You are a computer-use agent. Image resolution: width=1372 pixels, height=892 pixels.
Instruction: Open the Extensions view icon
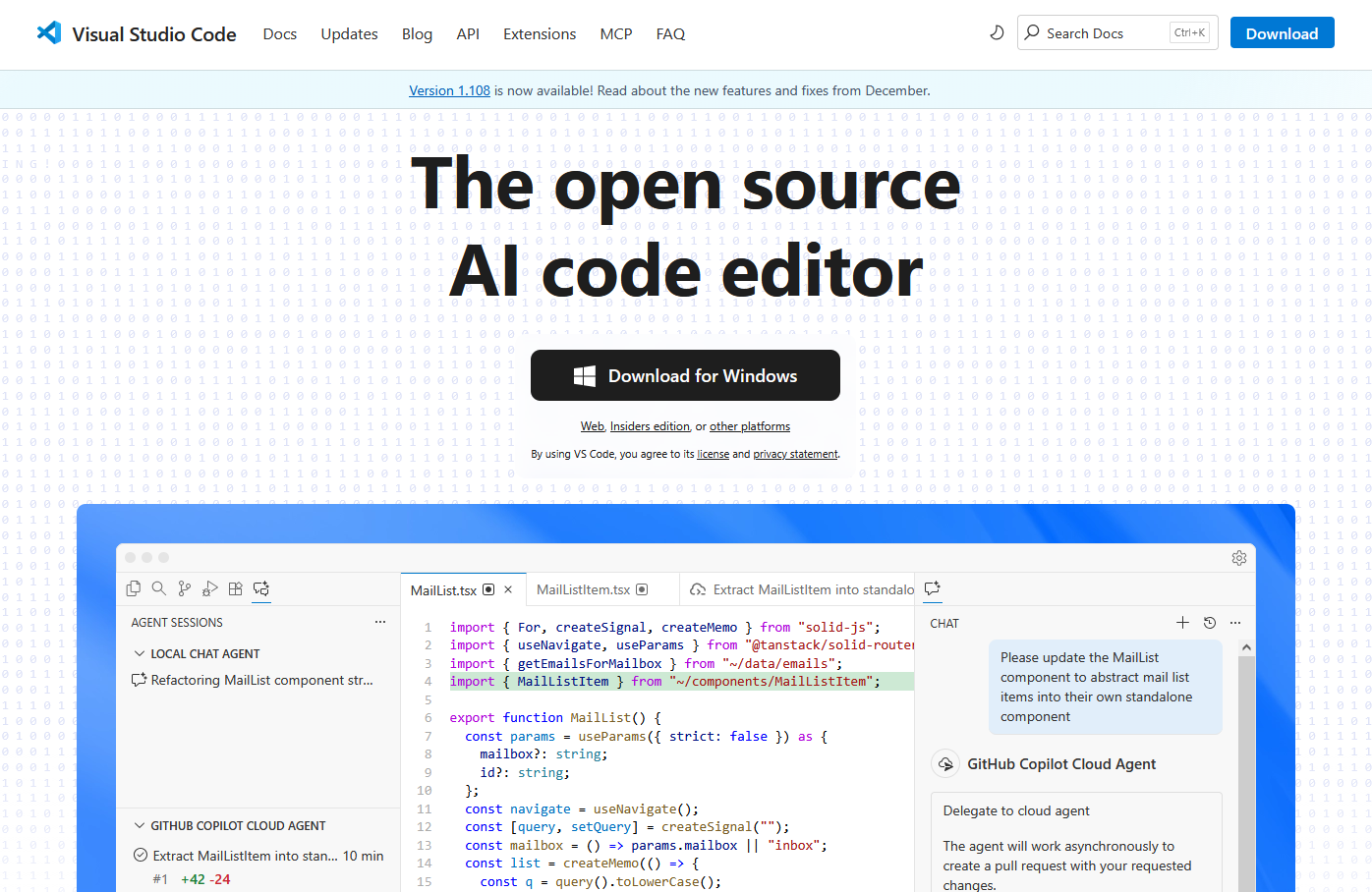pos(235,588)
